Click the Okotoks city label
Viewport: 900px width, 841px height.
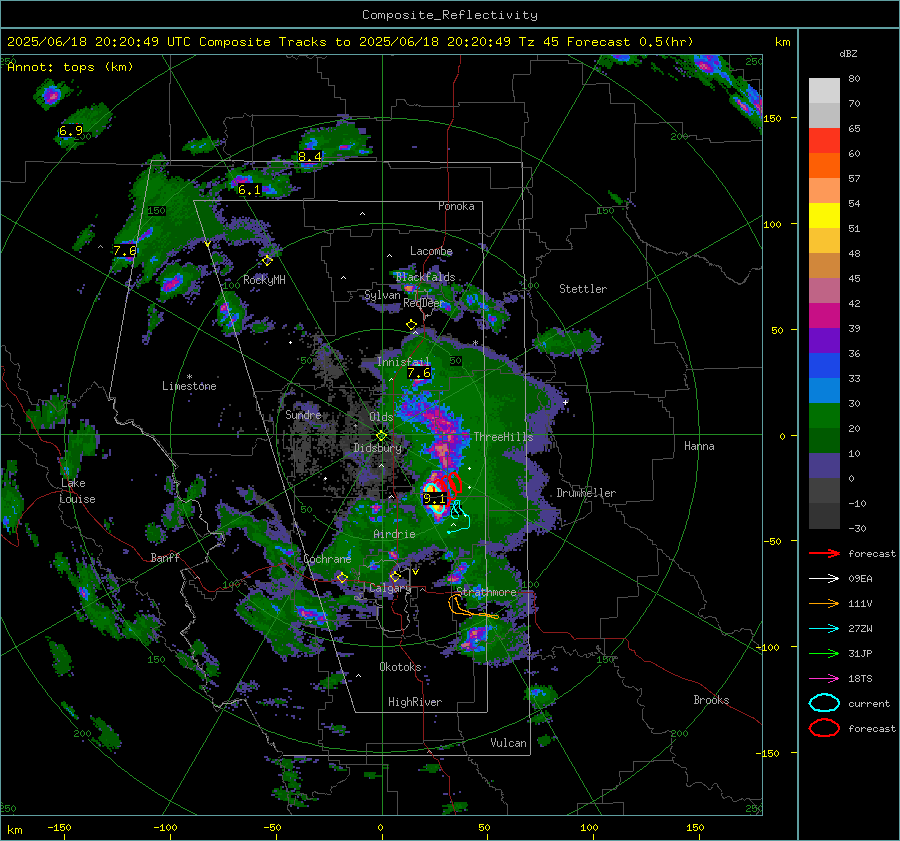click(400, 667)
